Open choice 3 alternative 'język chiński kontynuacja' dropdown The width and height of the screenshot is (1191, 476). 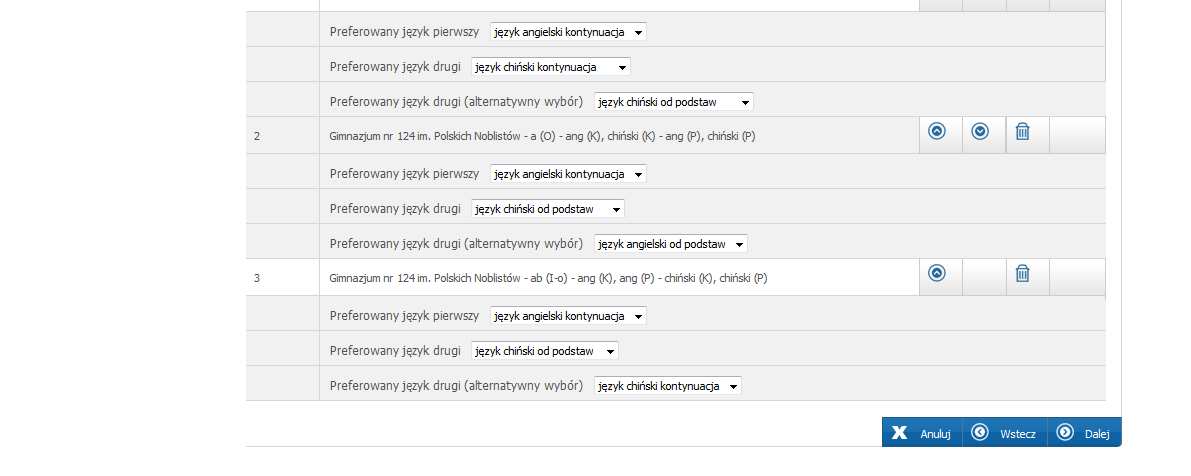(668, 386)
